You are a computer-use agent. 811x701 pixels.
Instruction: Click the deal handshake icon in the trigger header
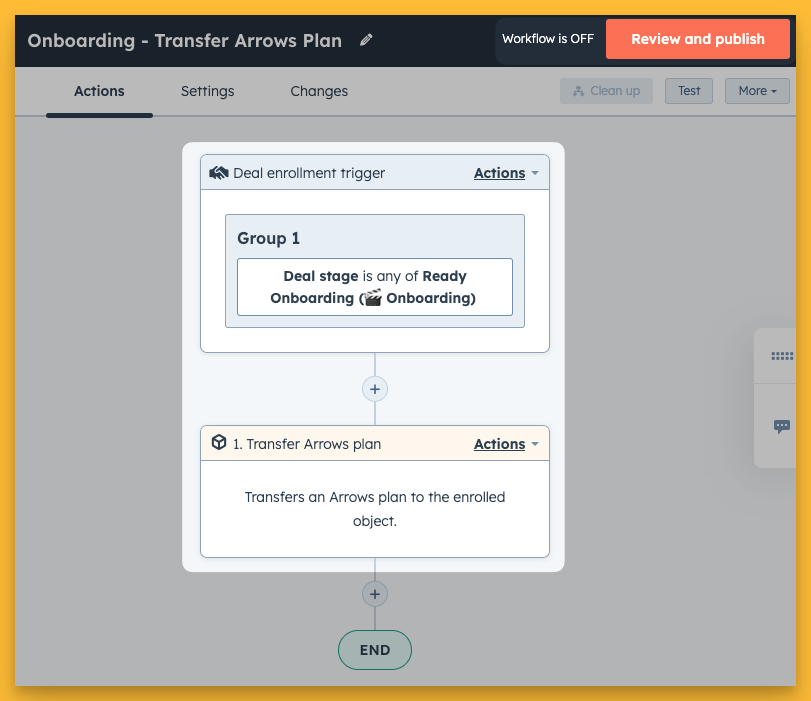[x=219, y=173]
